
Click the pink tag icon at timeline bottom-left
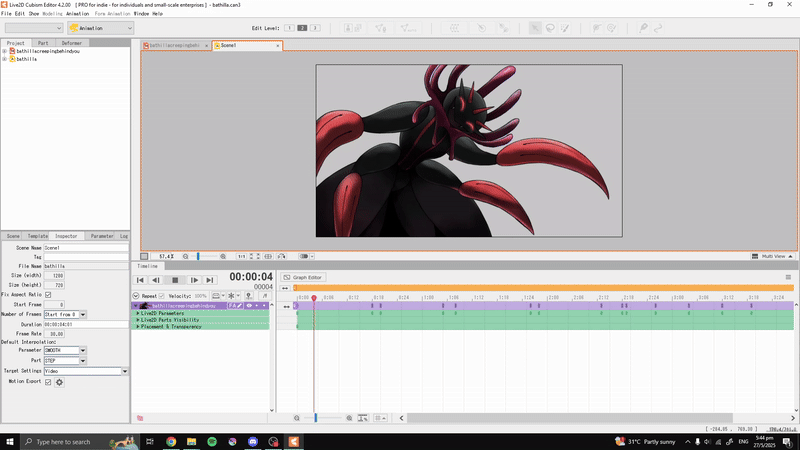[x=140, y=418]
